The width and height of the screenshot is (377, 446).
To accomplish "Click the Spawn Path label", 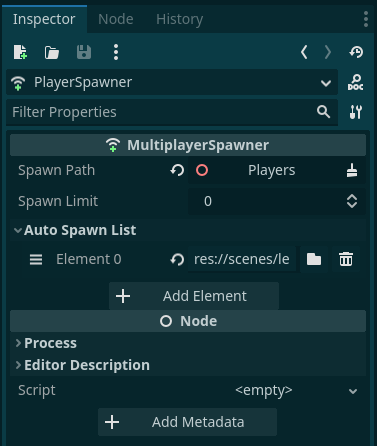I will coord(57,170).
